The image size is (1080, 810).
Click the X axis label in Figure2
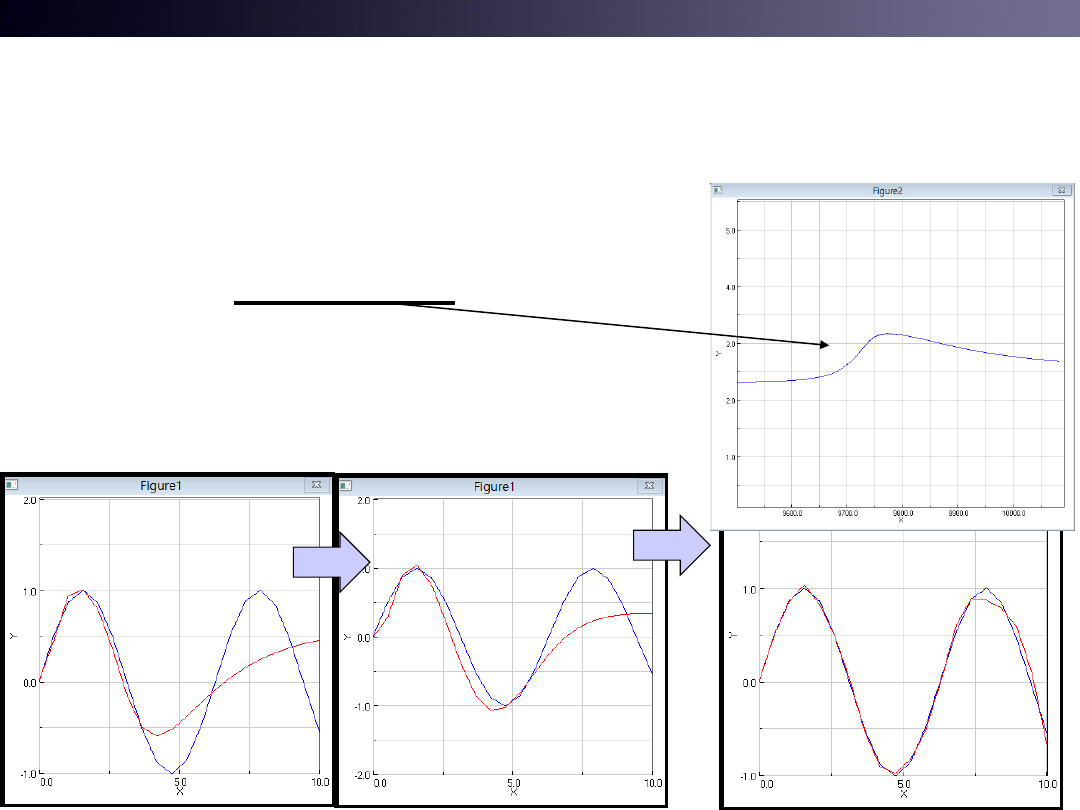point(900,520)
